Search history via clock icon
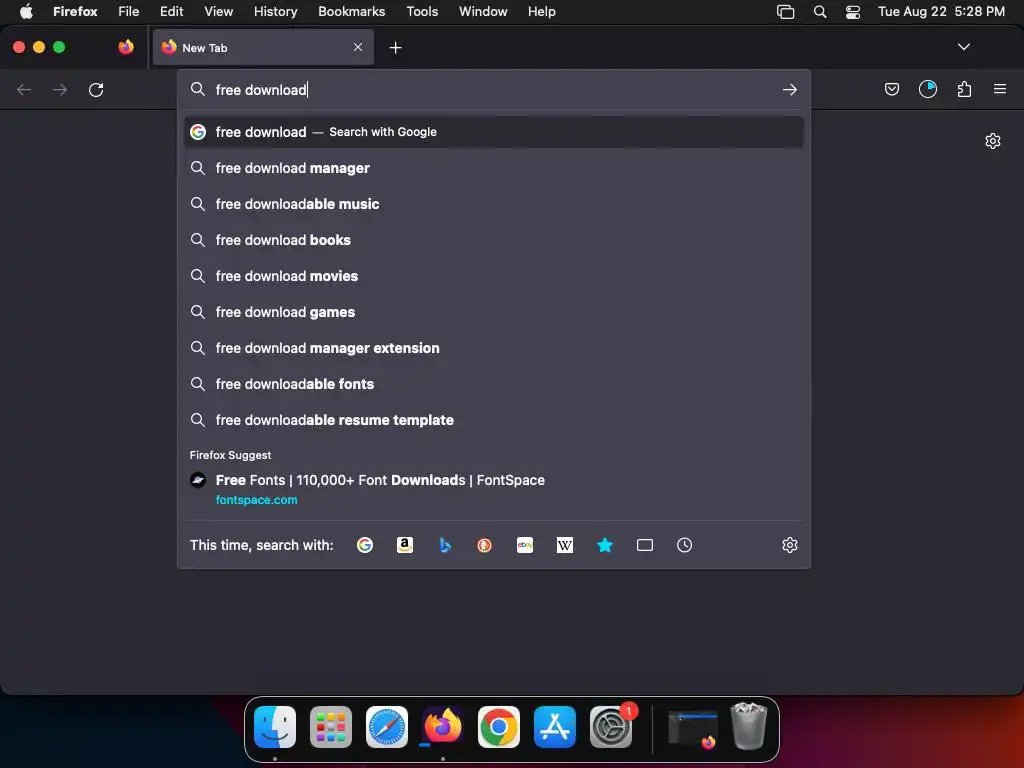Image resolution: width=1024 pixels, height=768 pixels. [x=684, y=545]
